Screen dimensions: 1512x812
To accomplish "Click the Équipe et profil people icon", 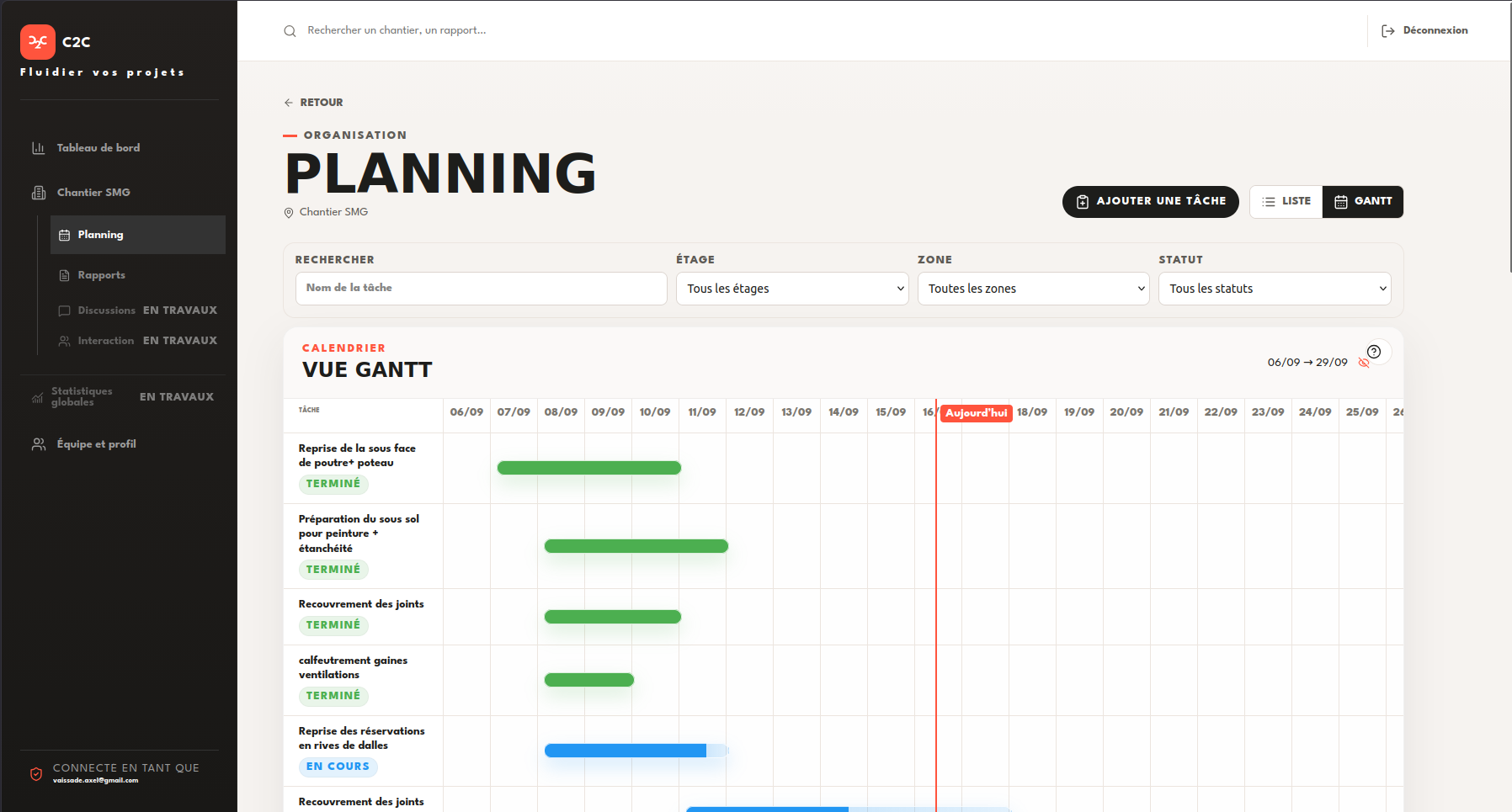I will pyautogui.click(x=39, y=444).
